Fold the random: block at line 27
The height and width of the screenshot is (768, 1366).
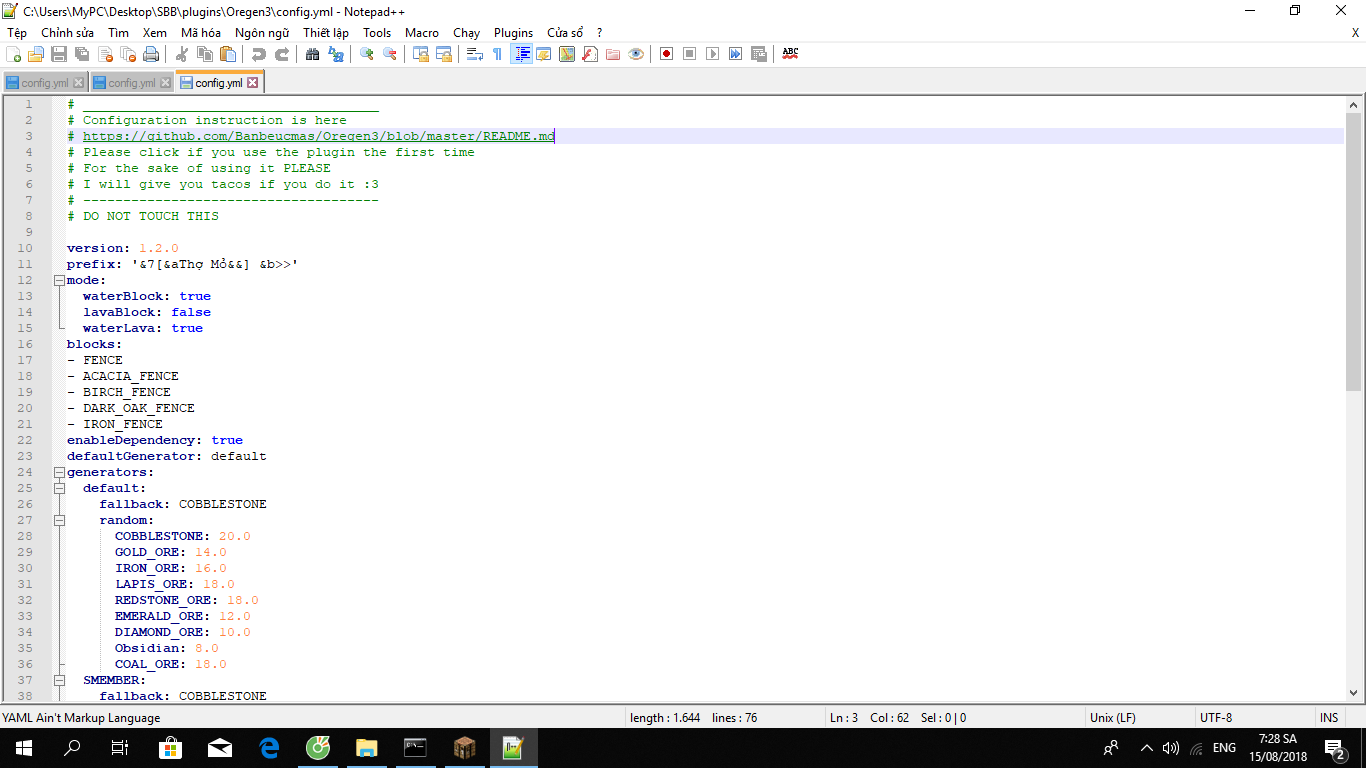pos(59,520)
